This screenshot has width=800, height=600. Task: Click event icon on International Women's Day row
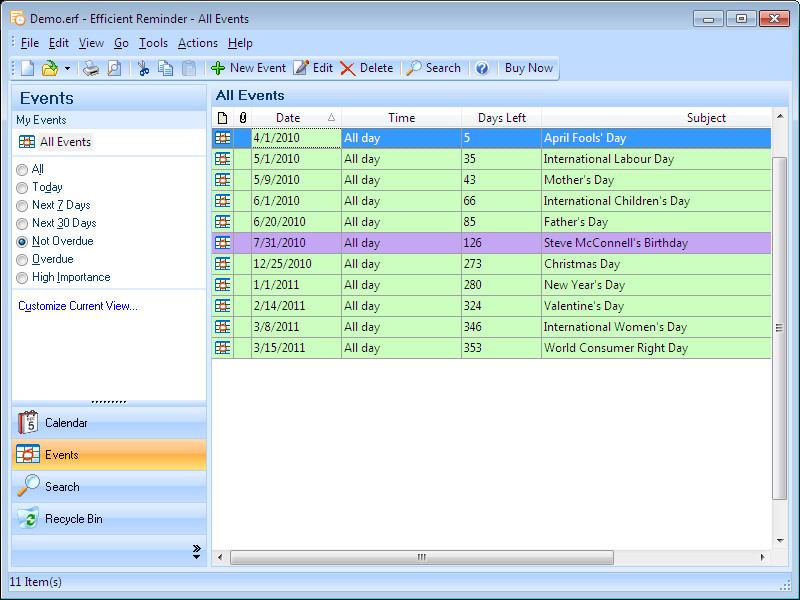click(222, 326)
